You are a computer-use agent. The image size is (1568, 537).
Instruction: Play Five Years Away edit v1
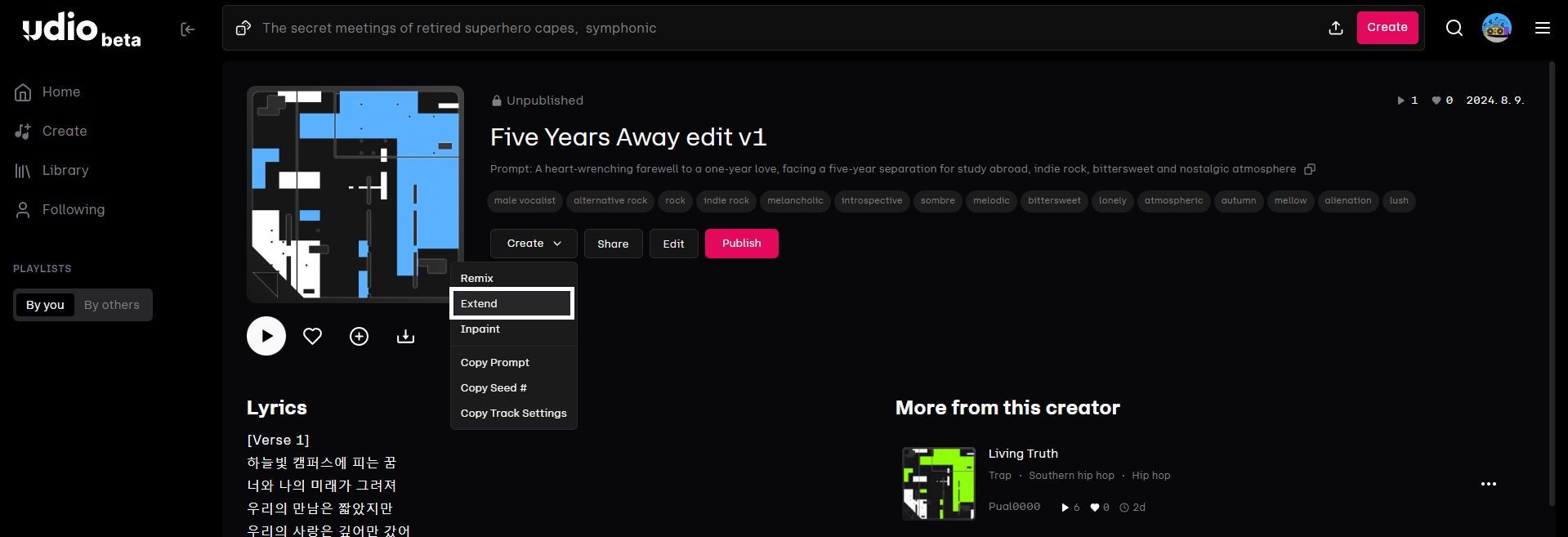pos(266,336)
